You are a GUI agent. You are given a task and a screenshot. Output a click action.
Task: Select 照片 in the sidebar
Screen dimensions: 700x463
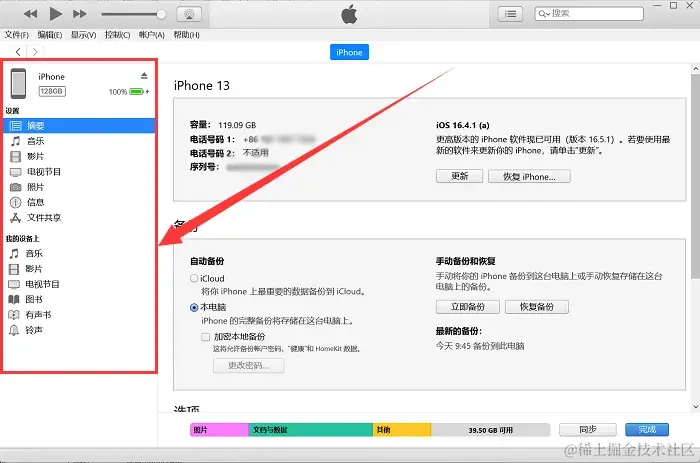tap(79, 187)
